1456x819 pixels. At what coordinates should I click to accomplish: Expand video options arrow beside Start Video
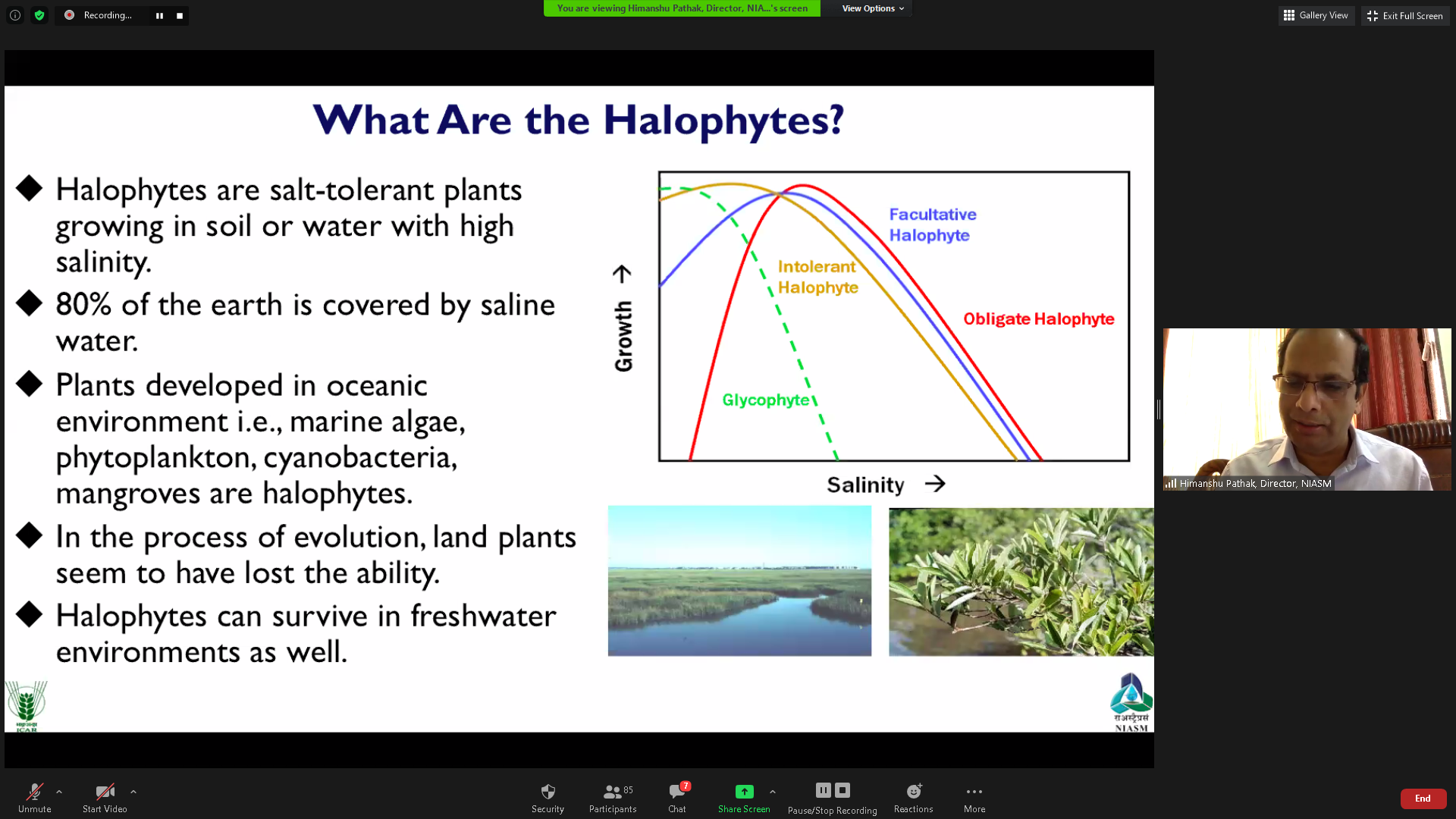[133, 792]
